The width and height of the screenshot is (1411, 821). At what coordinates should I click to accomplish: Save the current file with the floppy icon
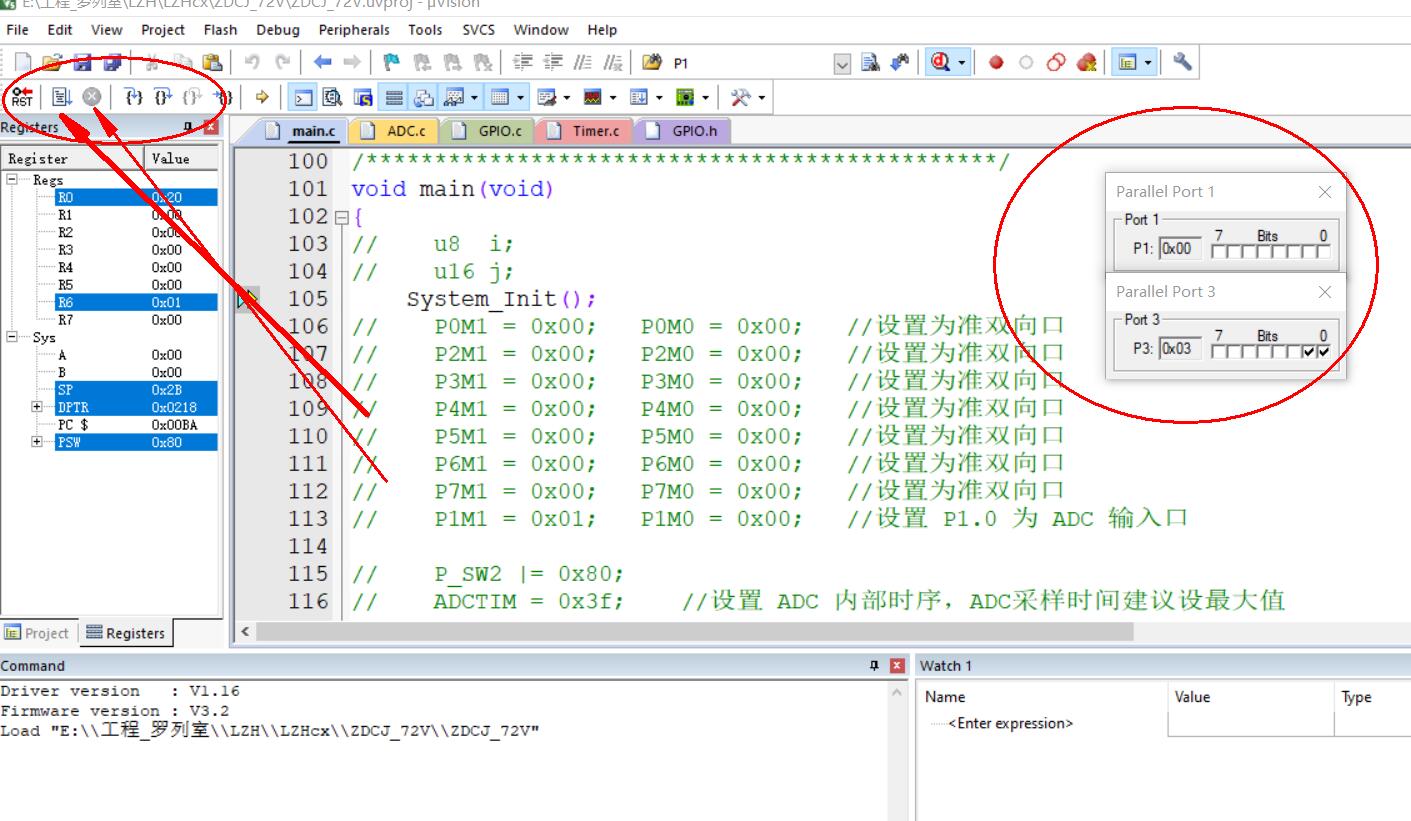pos(83,63)
